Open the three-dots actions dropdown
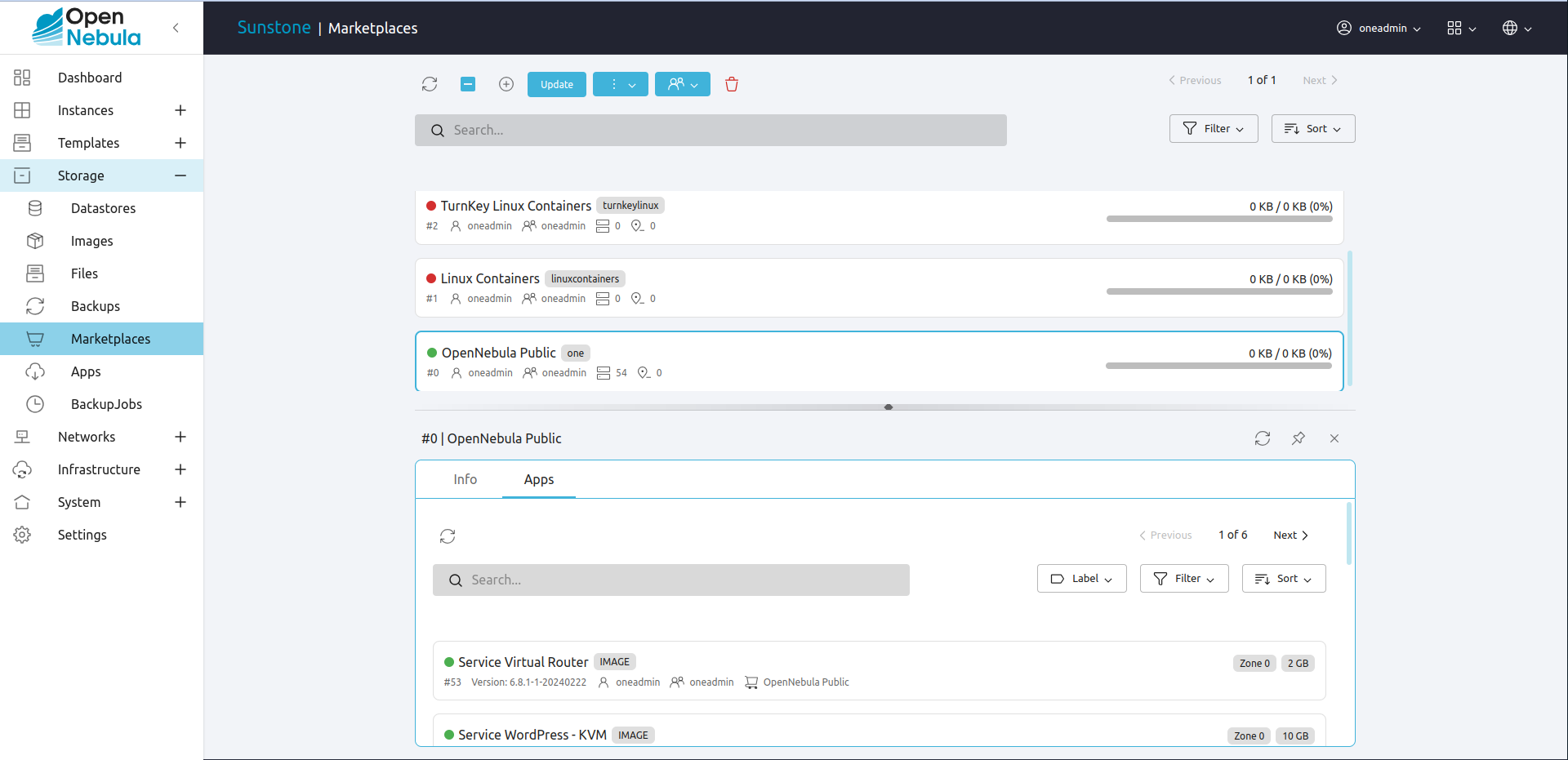Viewport: 1568px width, 760px height. [621, 84]
